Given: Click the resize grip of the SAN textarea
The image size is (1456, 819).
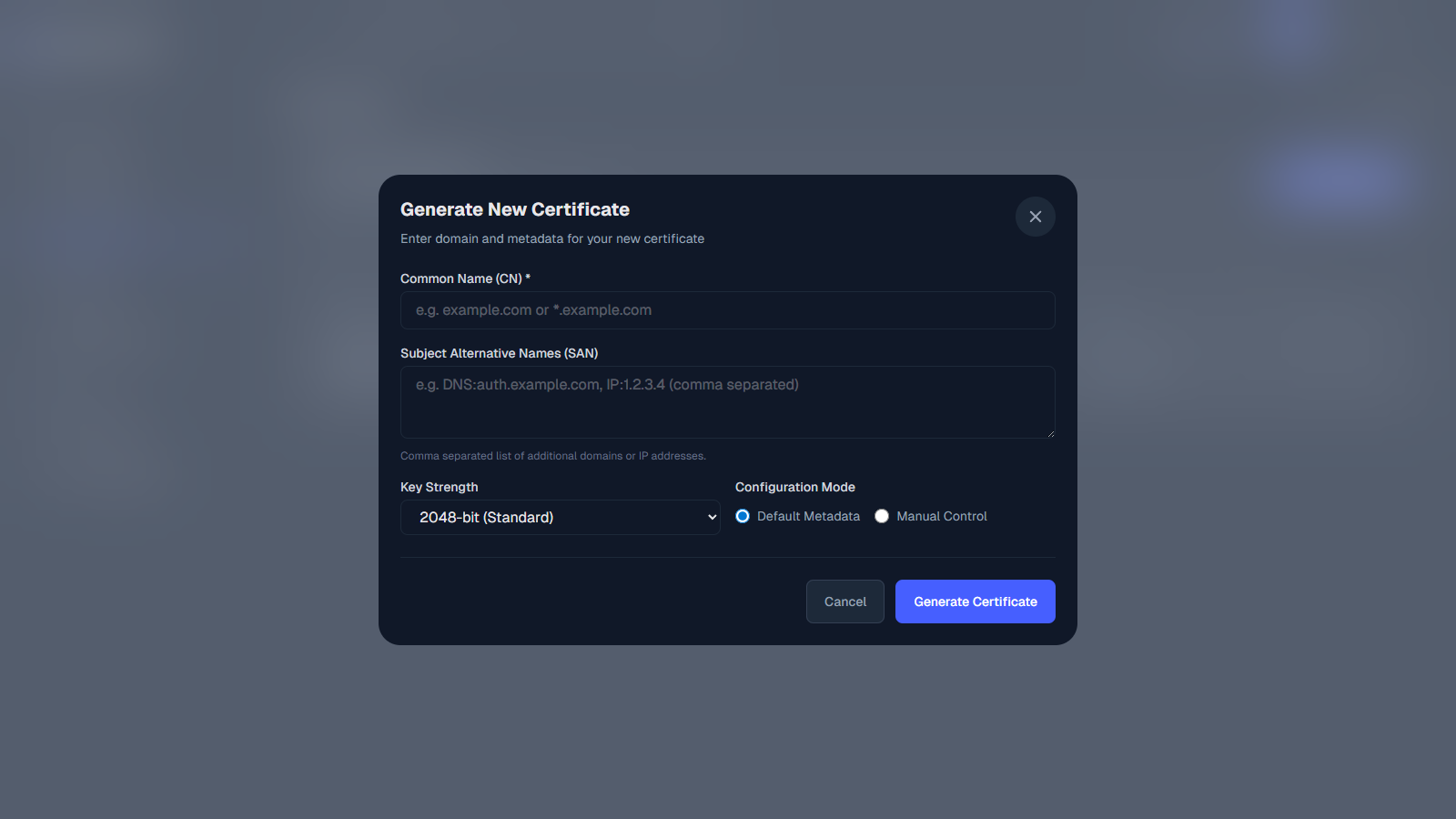Looking at the screenshot, I should pyautogui.click(x=1050, y=433).
